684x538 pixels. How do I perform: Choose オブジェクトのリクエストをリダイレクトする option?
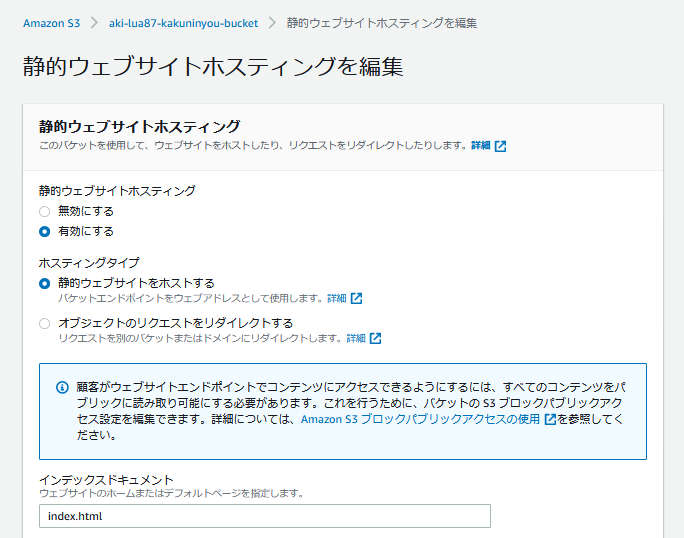pyautogui.click(x=44, y=324)
